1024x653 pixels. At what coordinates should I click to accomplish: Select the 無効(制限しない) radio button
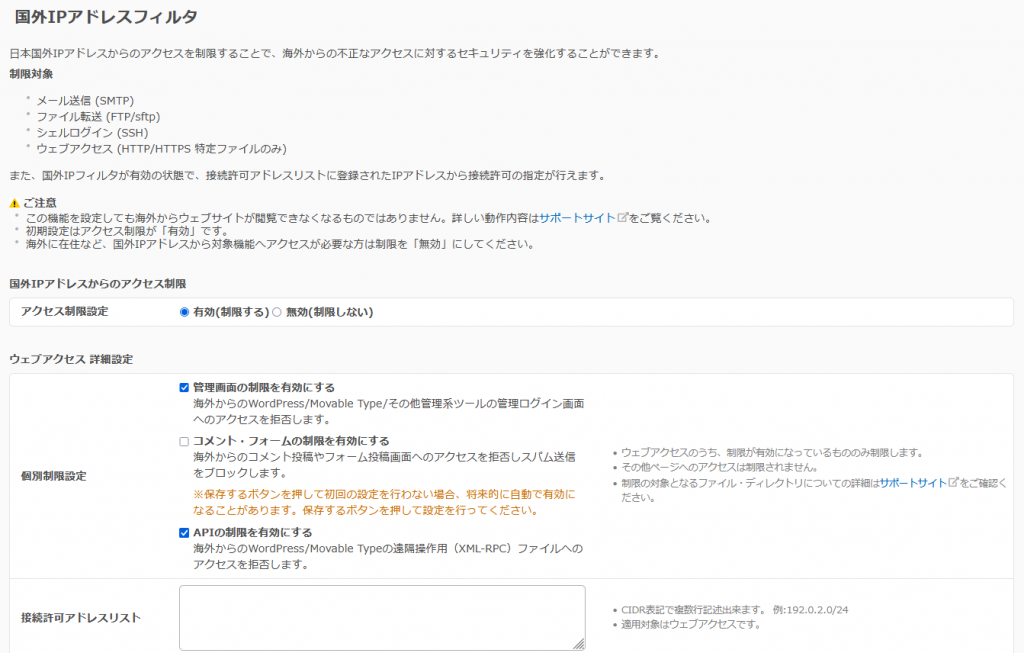click(277, 312)
